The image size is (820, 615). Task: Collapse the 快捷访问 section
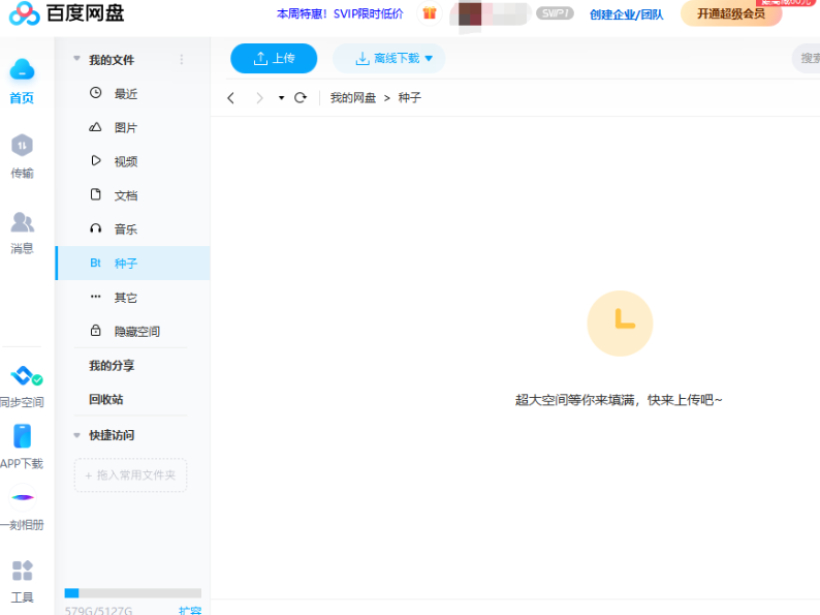coord(77,435)
